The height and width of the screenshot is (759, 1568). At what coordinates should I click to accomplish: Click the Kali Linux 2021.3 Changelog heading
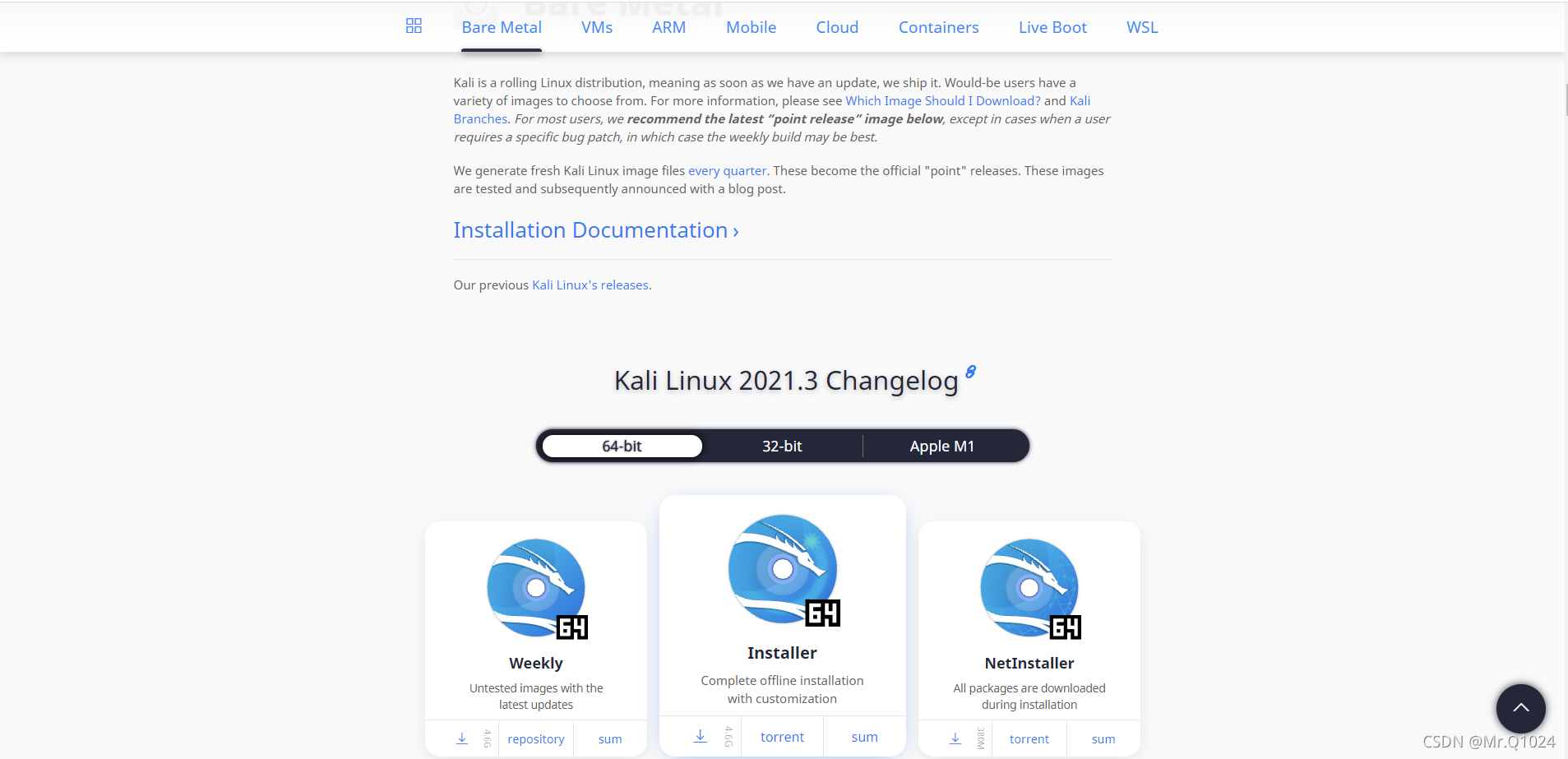pos(786,381)
